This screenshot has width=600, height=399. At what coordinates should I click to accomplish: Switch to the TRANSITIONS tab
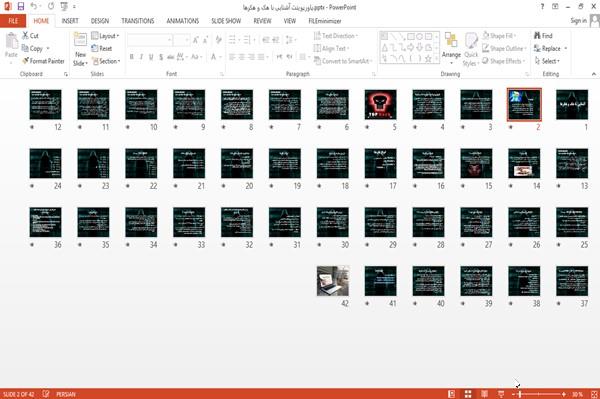(138, 21)
